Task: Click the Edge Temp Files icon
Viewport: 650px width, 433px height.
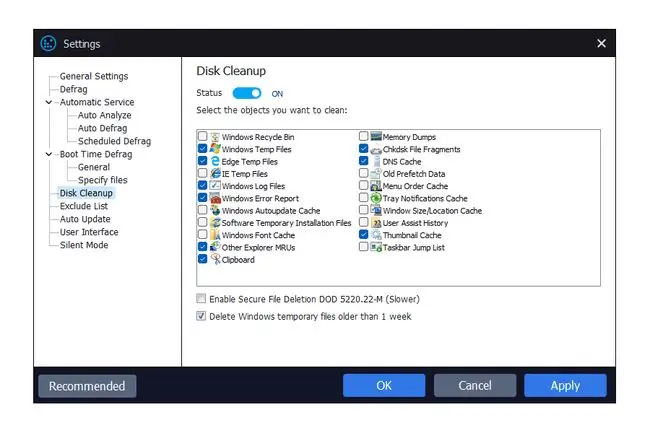Action: (x=215, y=161)
